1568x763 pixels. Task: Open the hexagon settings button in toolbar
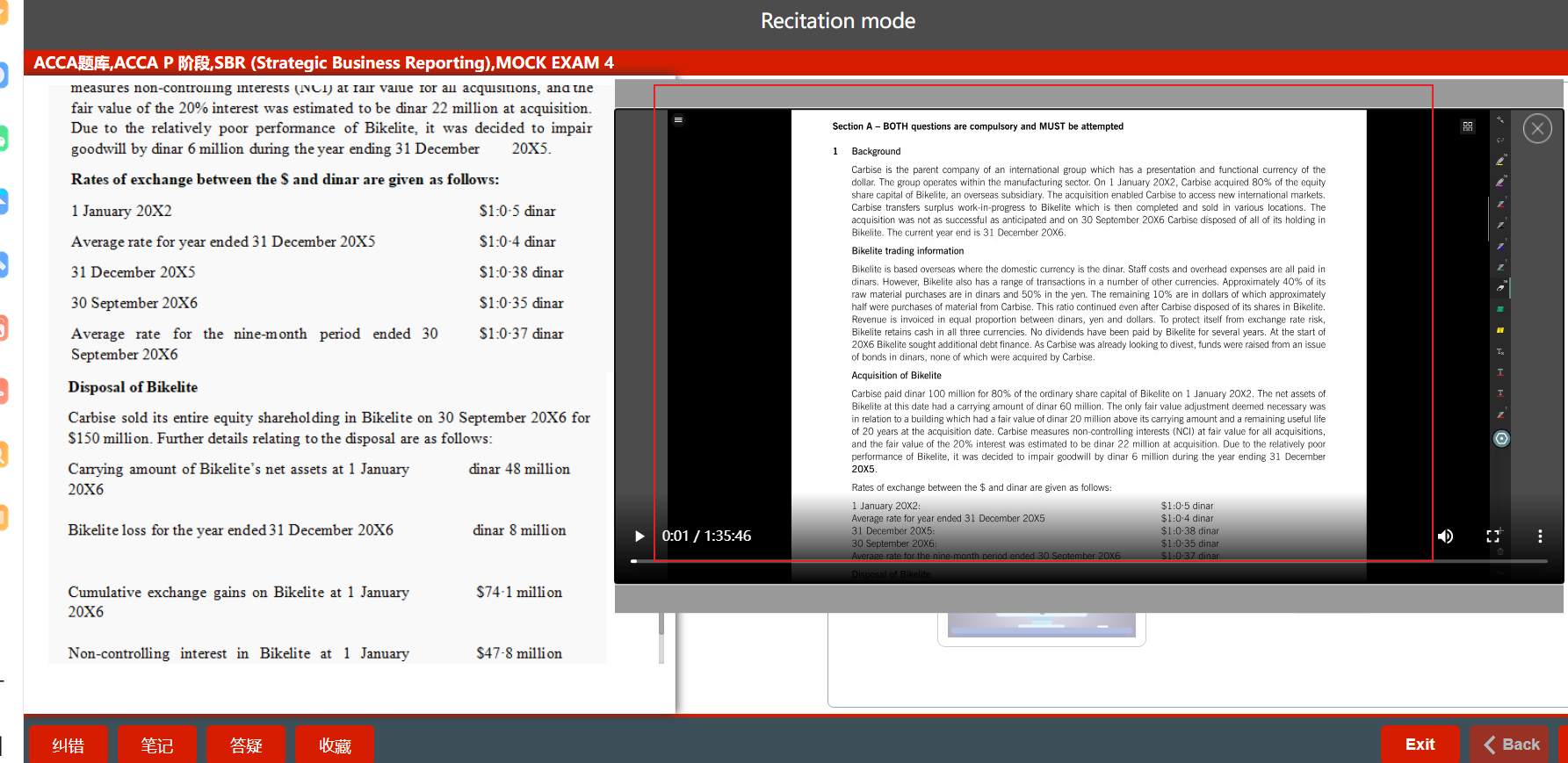(1501, 438)
